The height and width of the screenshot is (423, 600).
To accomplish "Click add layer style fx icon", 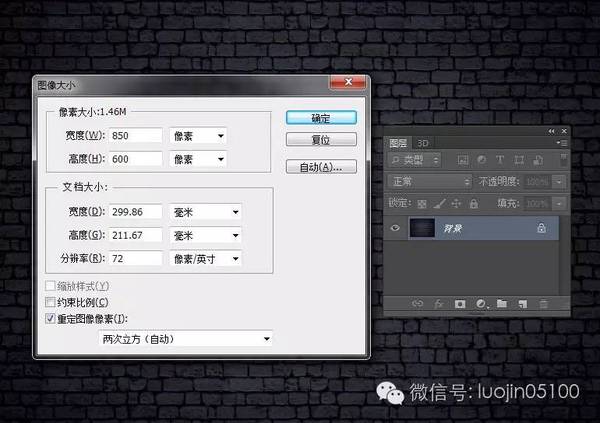I will (439, 304).
